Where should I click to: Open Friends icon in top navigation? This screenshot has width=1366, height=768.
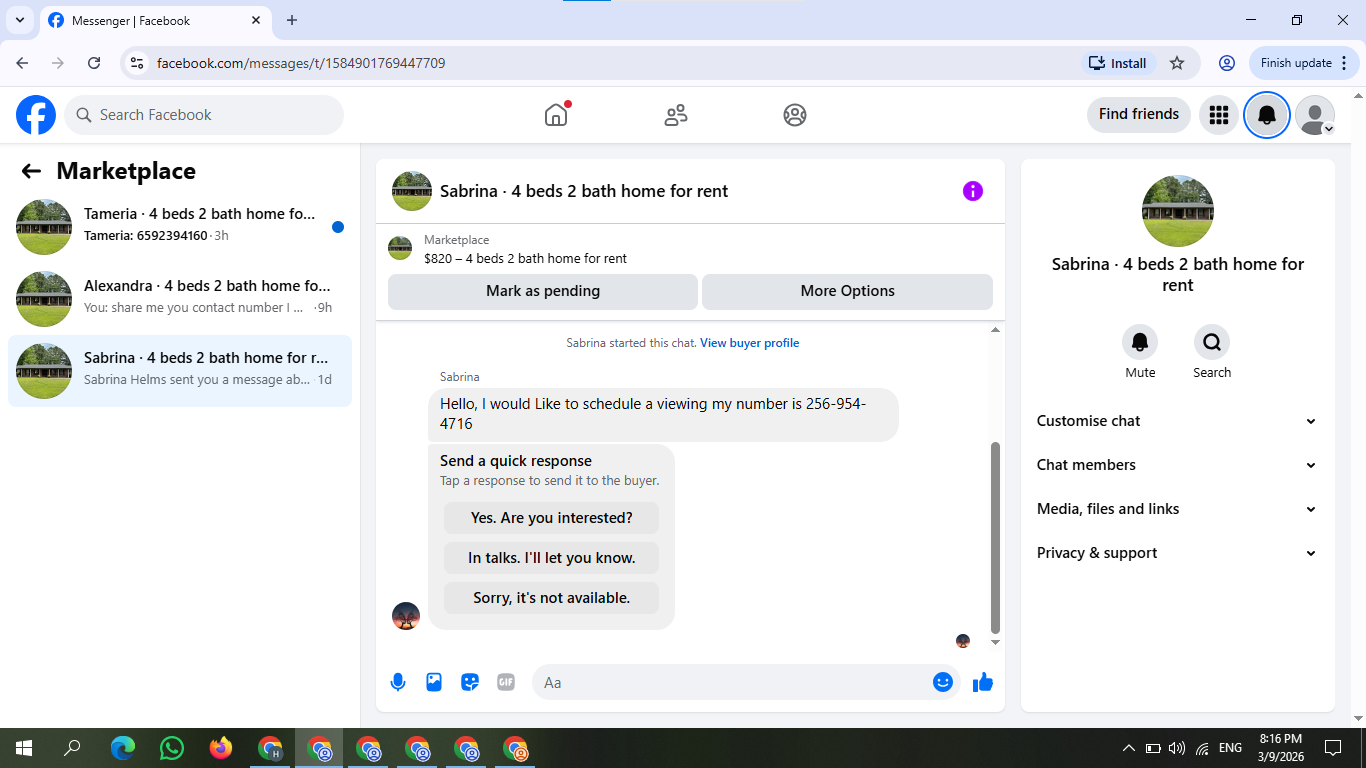676,115
